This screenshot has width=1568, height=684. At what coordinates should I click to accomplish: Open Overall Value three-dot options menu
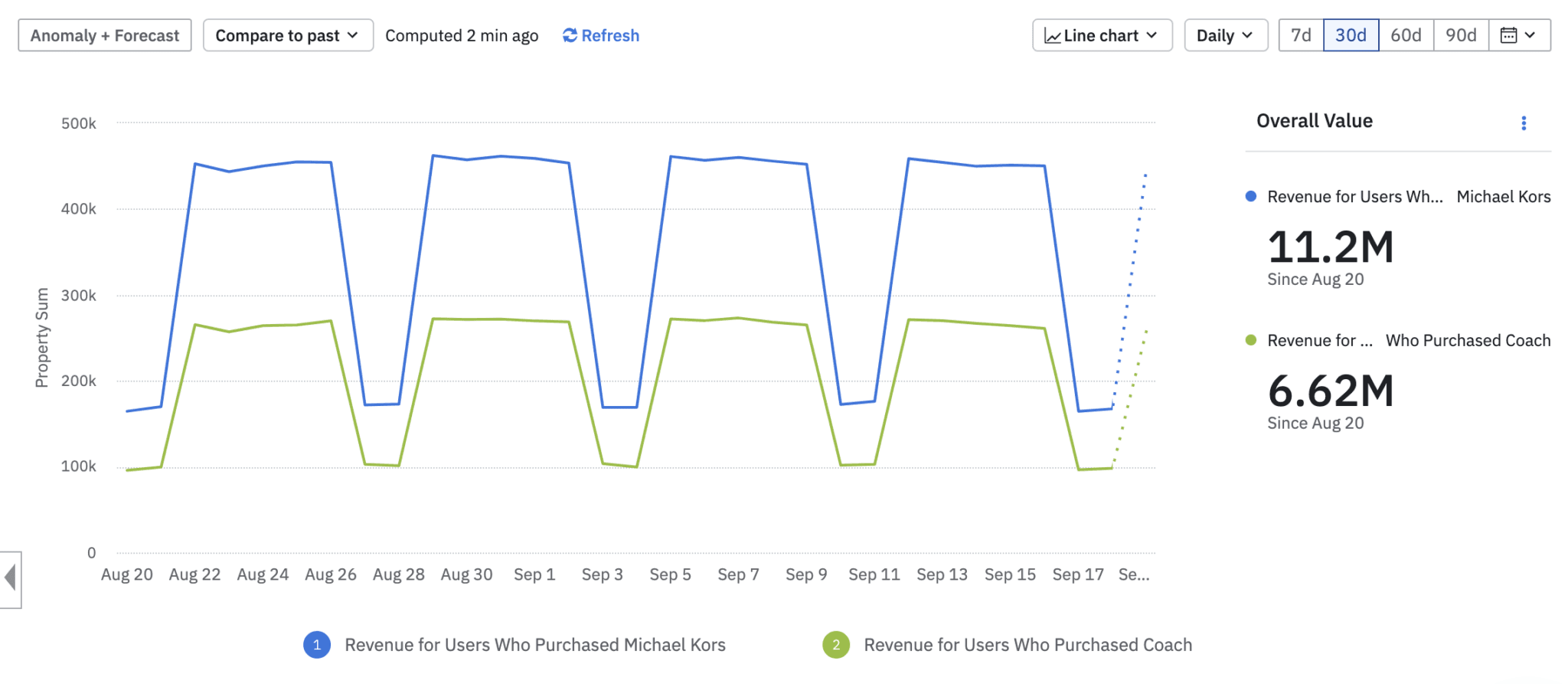1524,123
